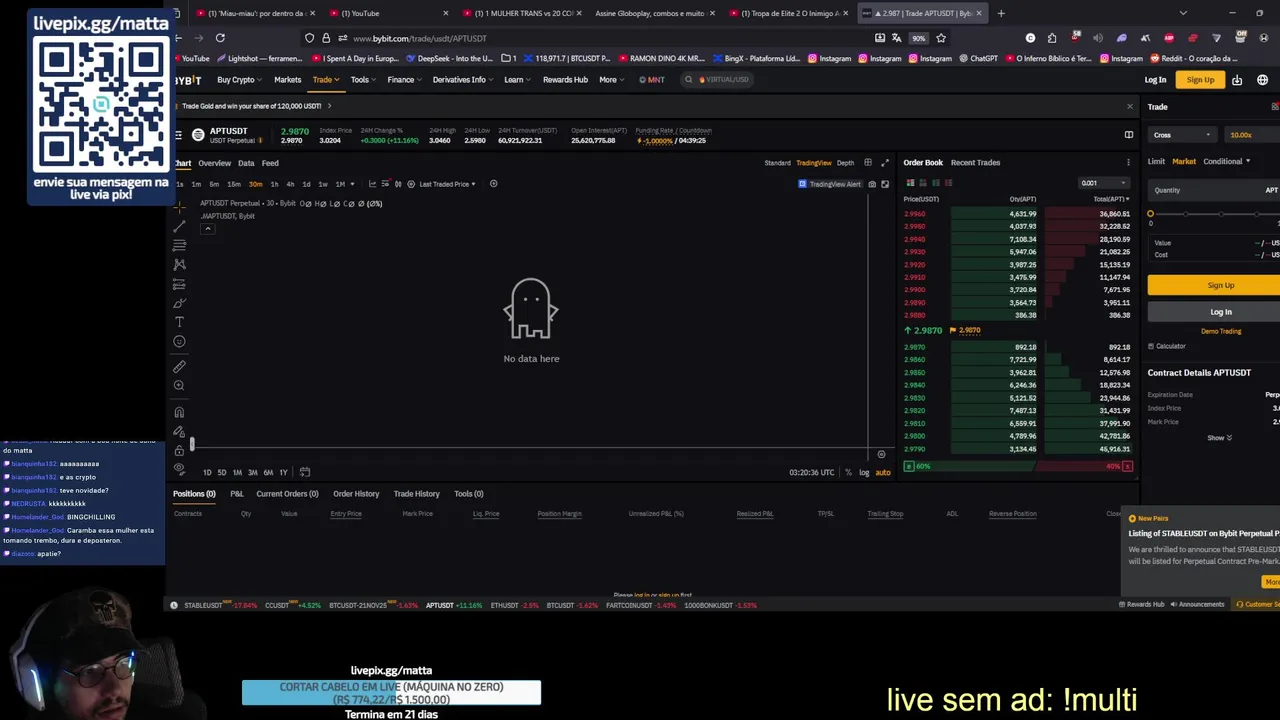1280x720 pixels.
Task: Open Conditional order type dropdown
Action: click(x=1226, y=161)
